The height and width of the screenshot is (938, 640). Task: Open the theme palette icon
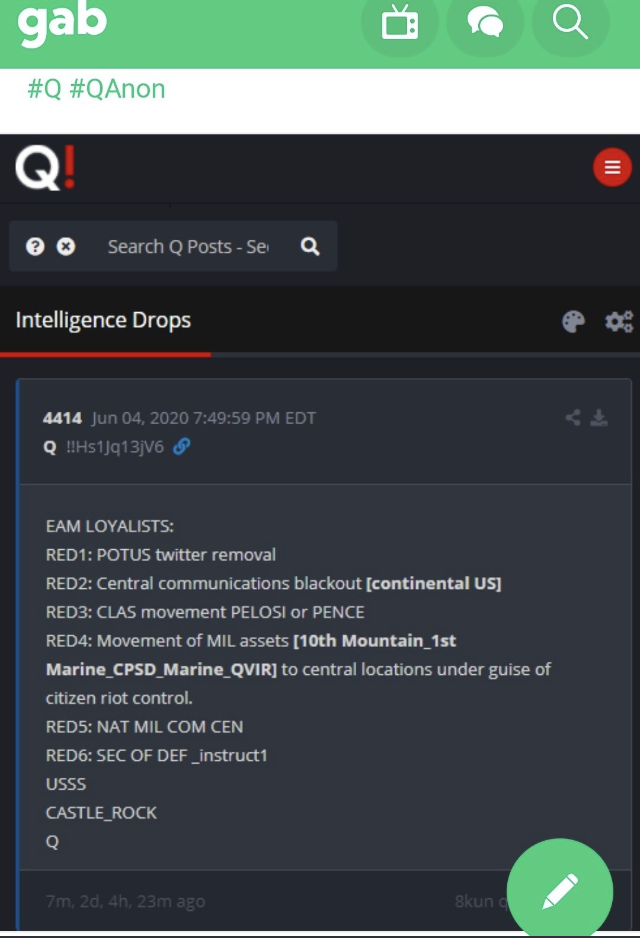click(x=574, y=321)
